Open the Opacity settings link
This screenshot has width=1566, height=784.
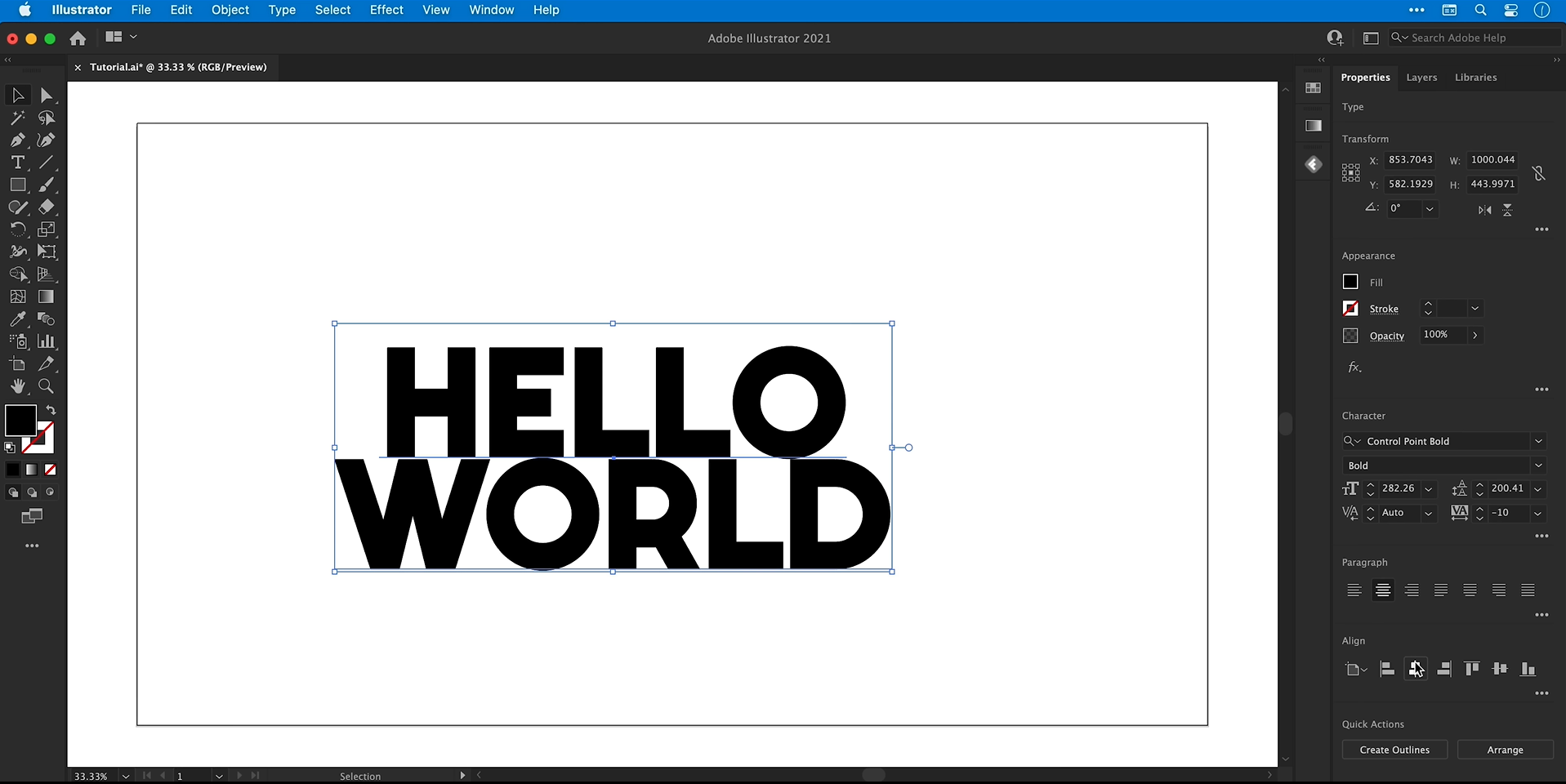[x=1387, y=336]
